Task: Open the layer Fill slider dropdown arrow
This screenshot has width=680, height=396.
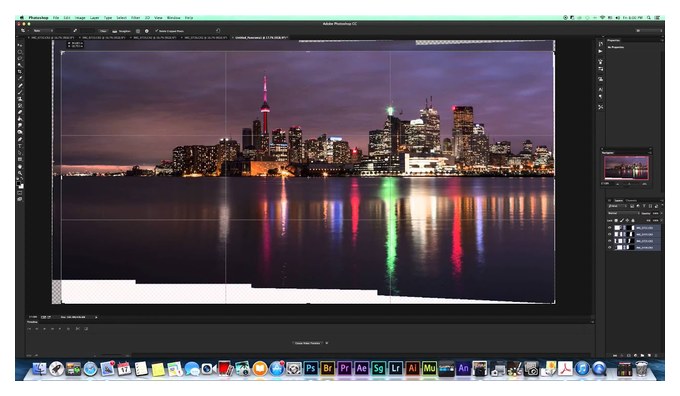Action: [662, 220]
